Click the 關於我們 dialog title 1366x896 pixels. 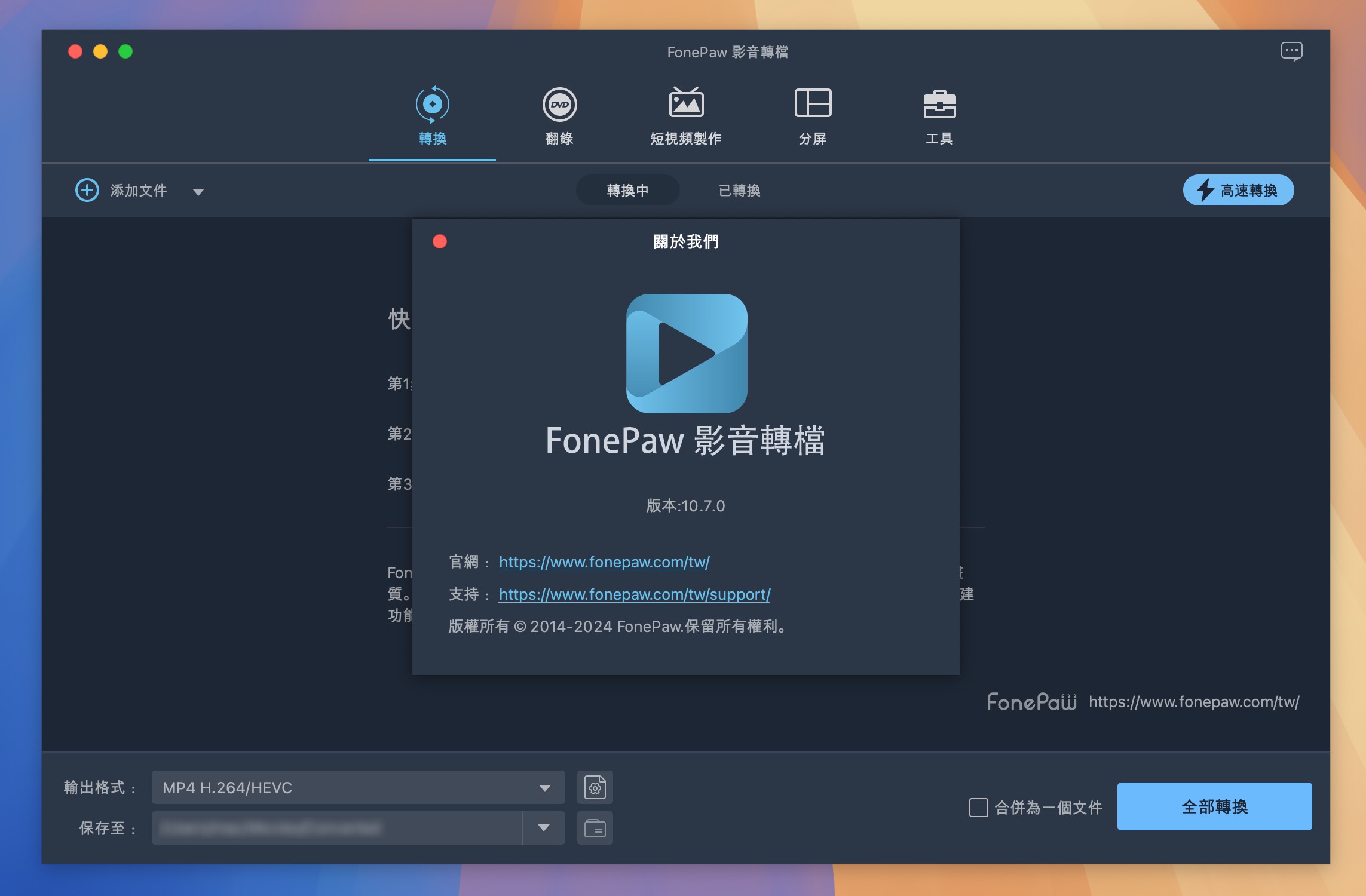(x=686, y=242)
